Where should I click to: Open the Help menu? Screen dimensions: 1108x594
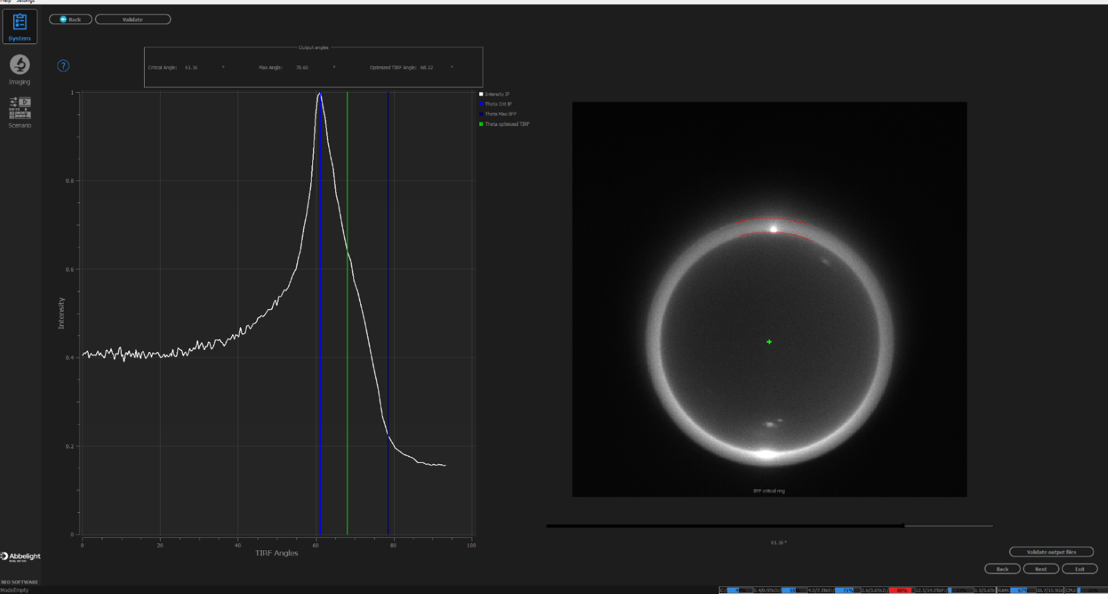click(x=5, y=1)
